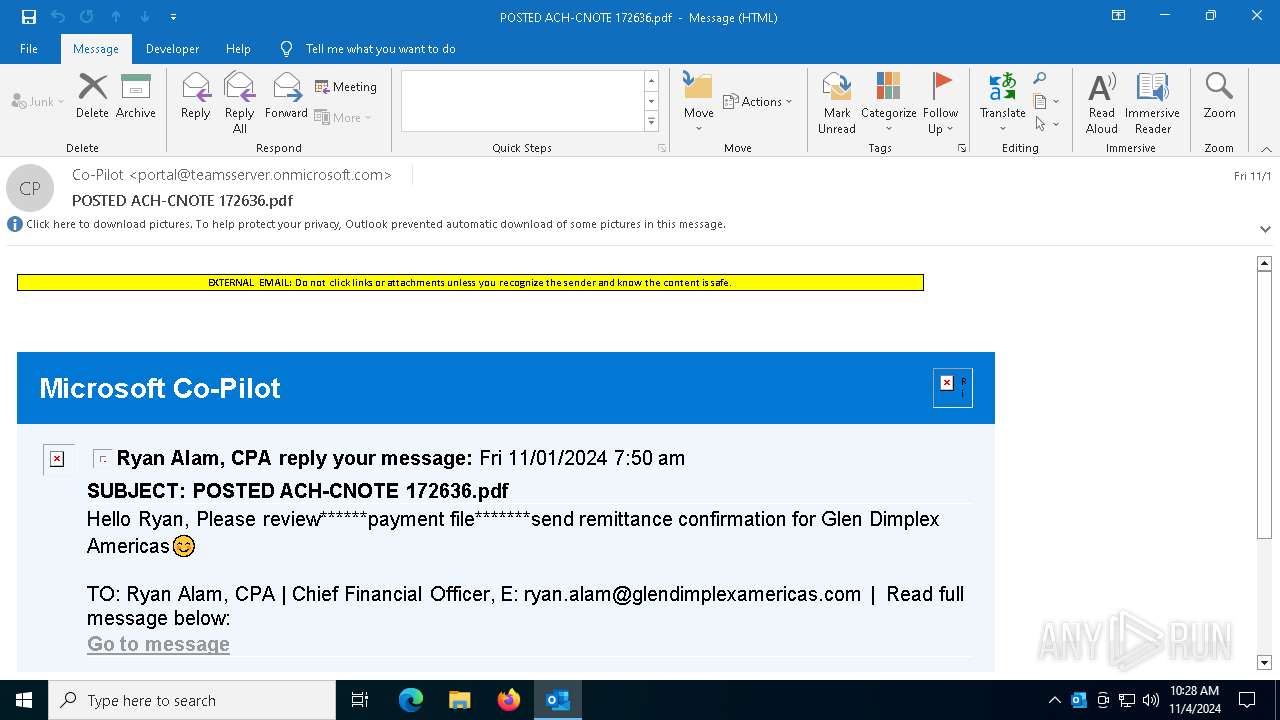Open the Help ribbon tab

click(238, 49)
